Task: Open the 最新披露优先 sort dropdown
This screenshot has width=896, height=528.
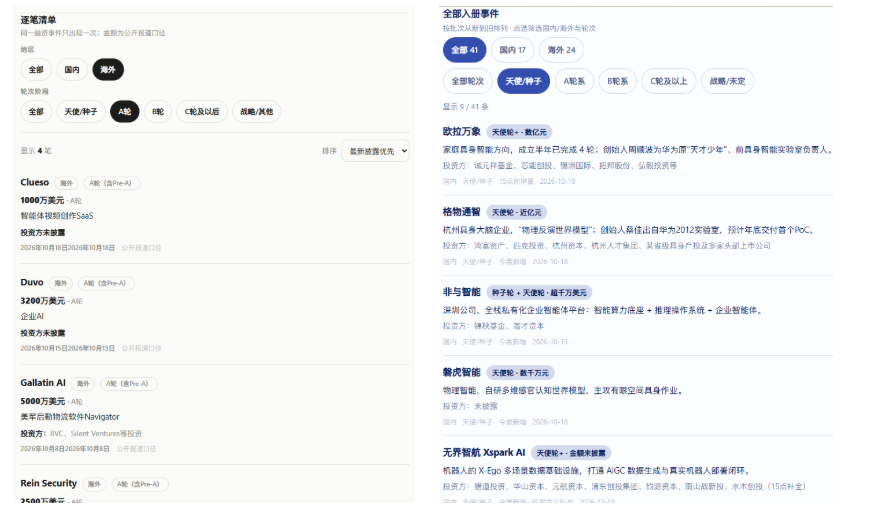Action: coord(375,151)
